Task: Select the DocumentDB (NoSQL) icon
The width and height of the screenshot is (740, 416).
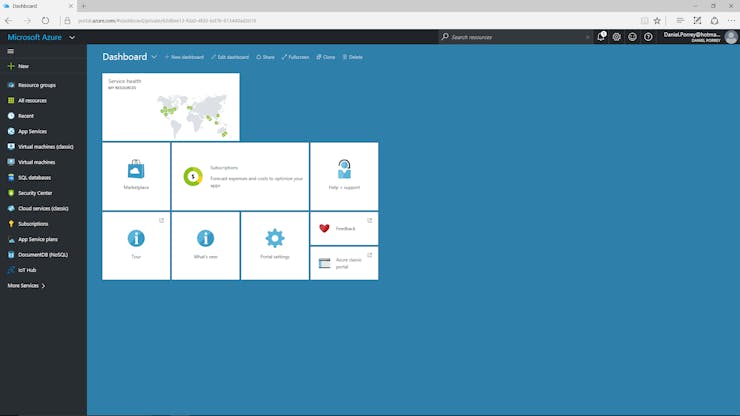Action: (11, 255)
